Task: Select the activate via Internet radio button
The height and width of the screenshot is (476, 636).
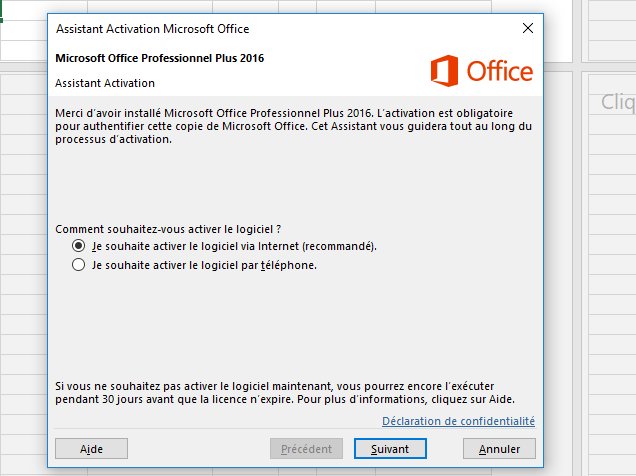Action: 79,245
